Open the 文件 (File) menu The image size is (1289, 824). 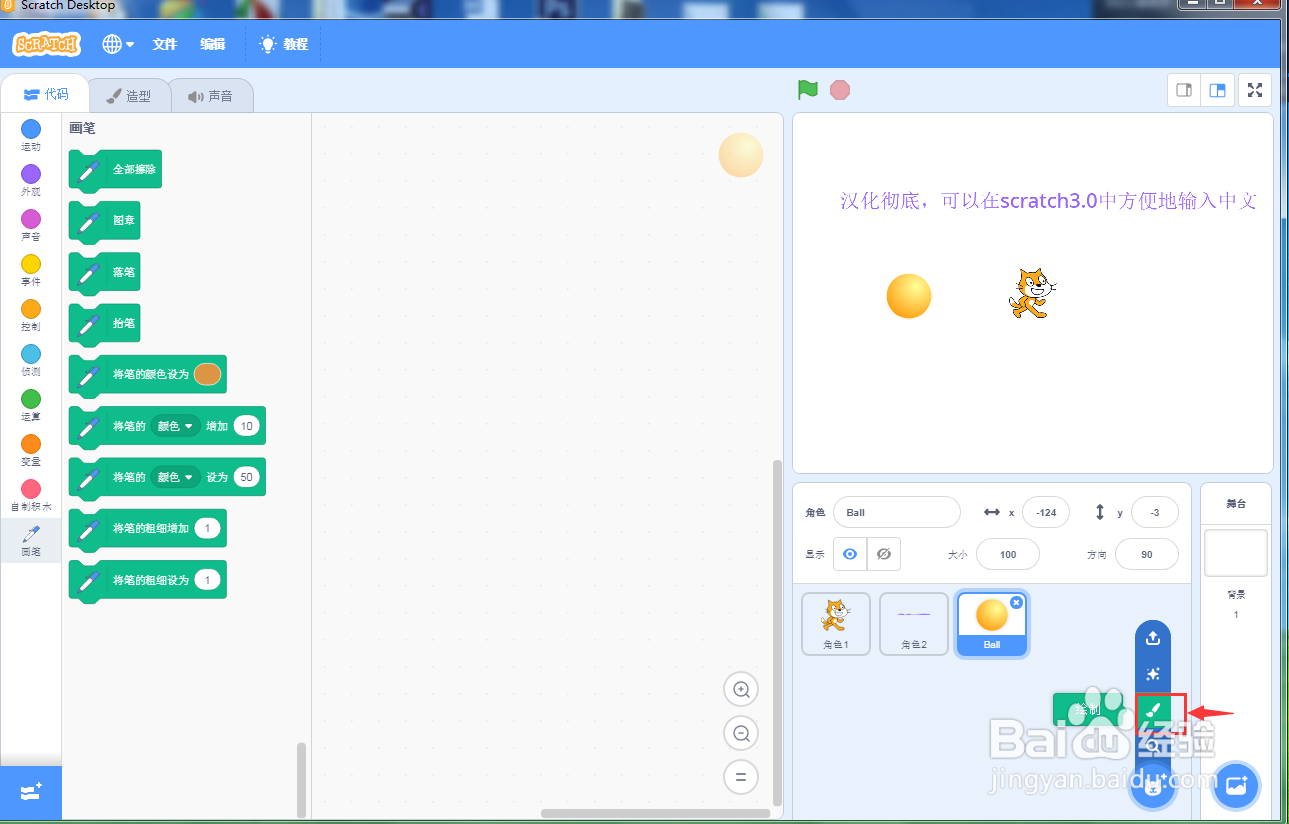tap(164, 44)
